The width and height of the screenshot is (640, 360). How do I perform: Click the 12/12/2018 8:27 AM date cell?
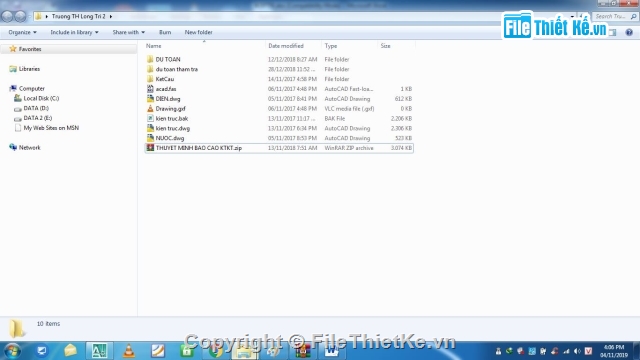tap(292, 59)
